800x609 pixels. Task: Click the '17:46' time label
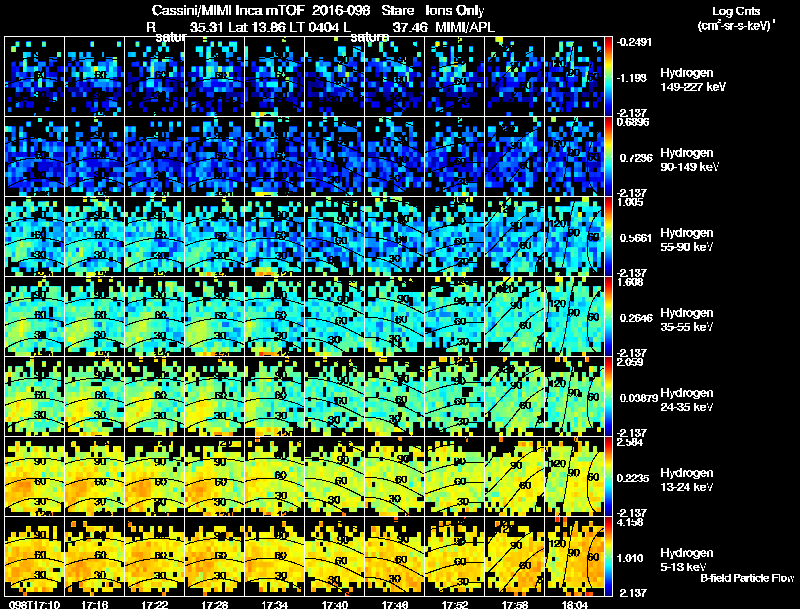395,604
